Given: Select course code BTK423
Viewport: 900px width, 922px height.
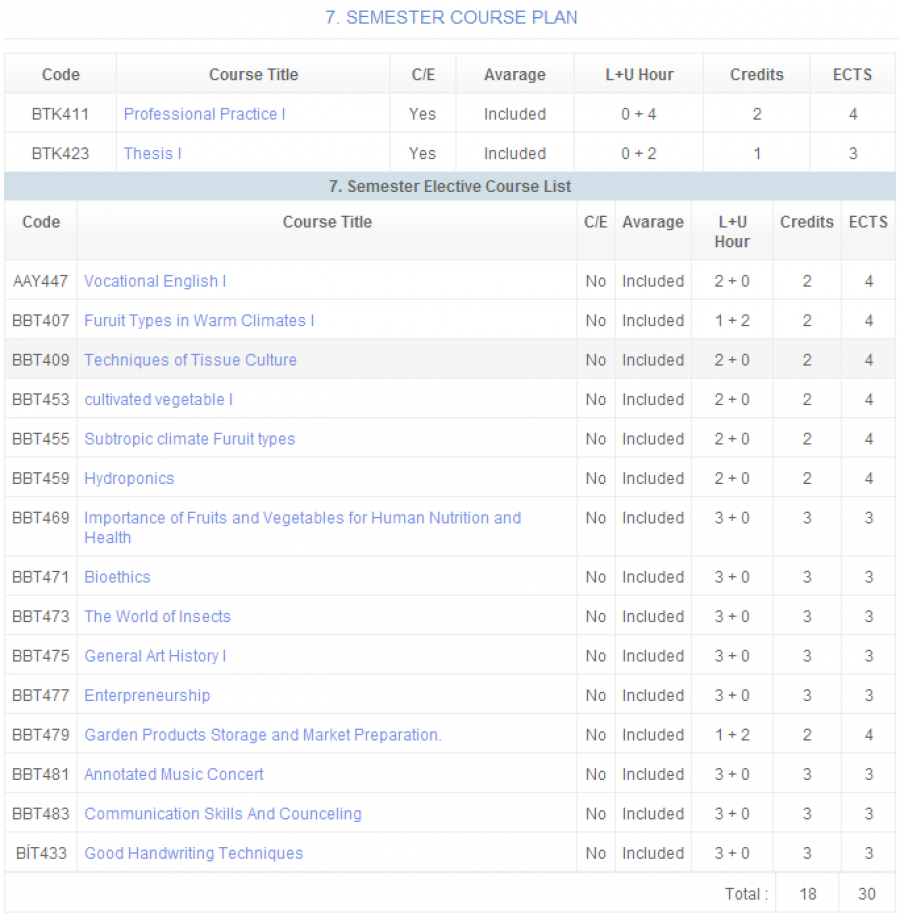Looking at the screenshot, I should click(60, 153).
